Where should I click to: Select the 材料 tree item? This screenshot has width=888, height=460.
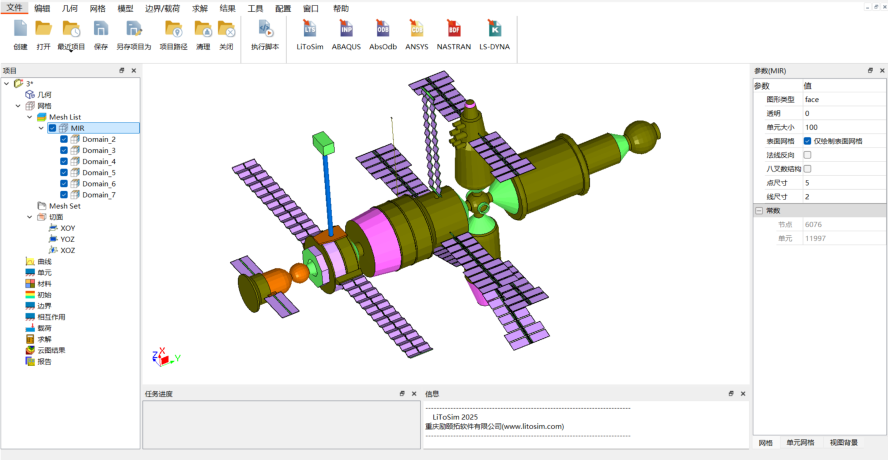pyautogui.click(x=44, y=284)
